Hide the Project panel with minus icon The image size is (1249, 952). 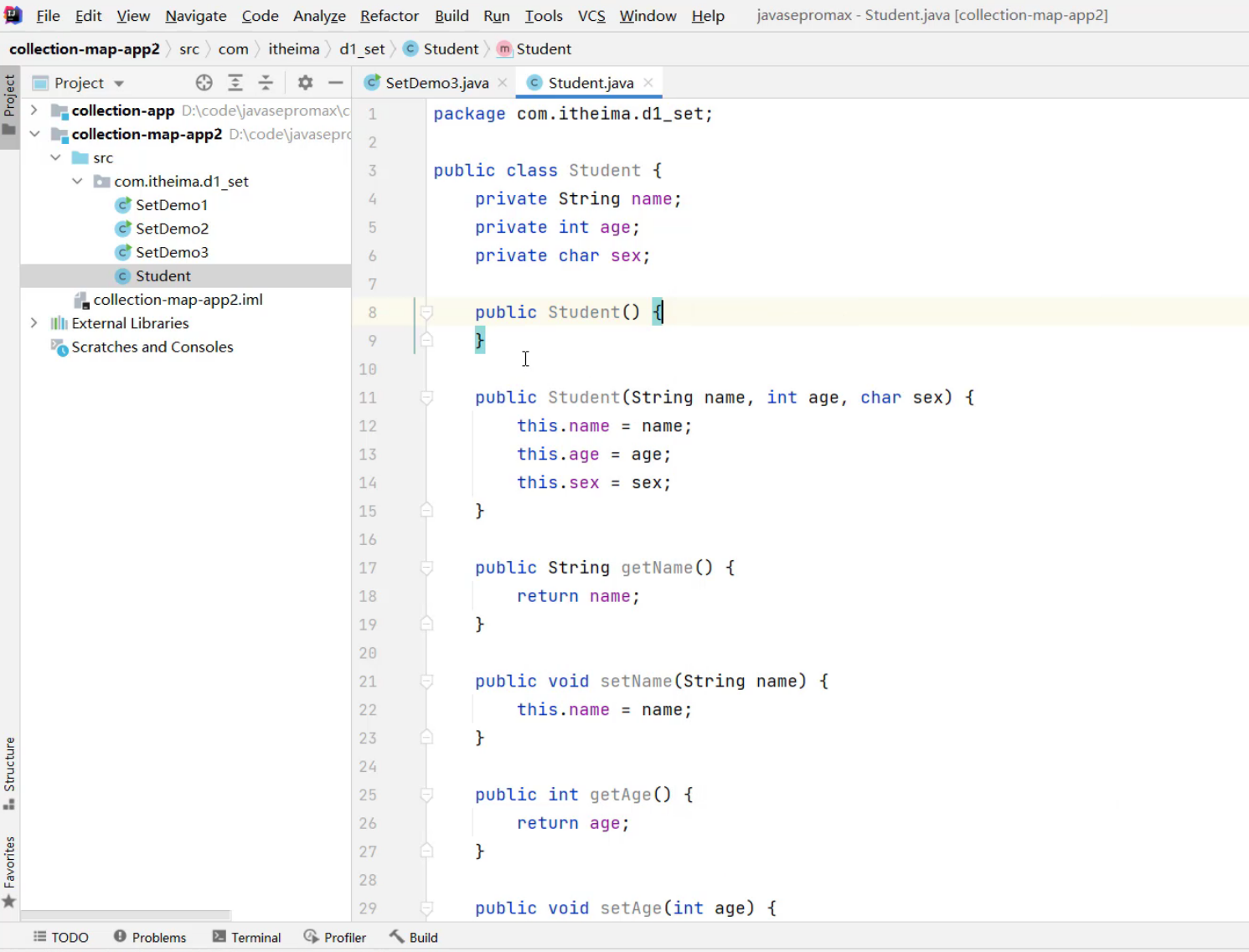click(x=336, y=83)
